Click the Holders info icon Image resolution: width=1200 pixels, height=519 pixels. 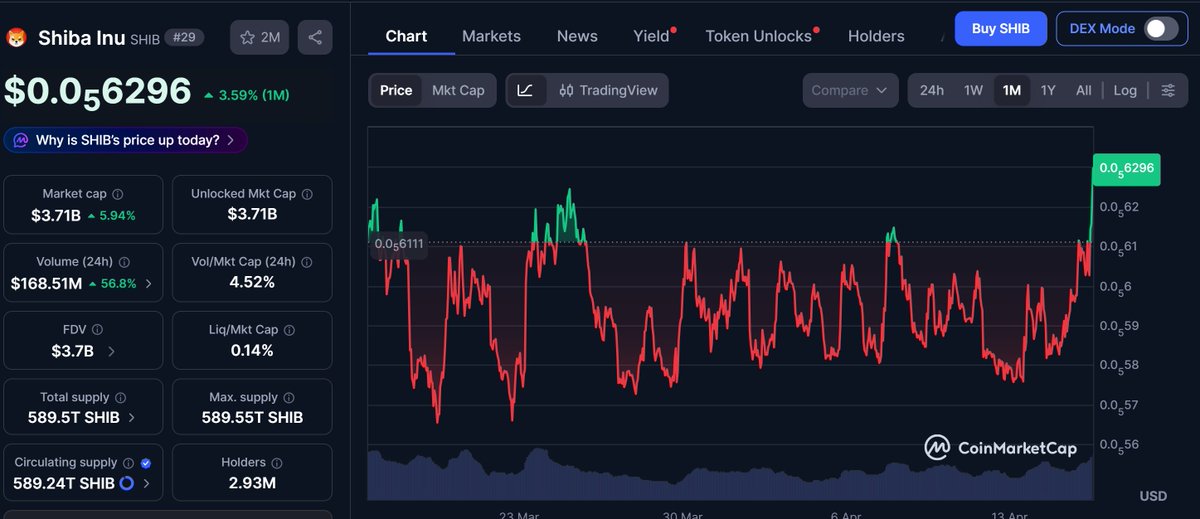click(x=277, y=463)
